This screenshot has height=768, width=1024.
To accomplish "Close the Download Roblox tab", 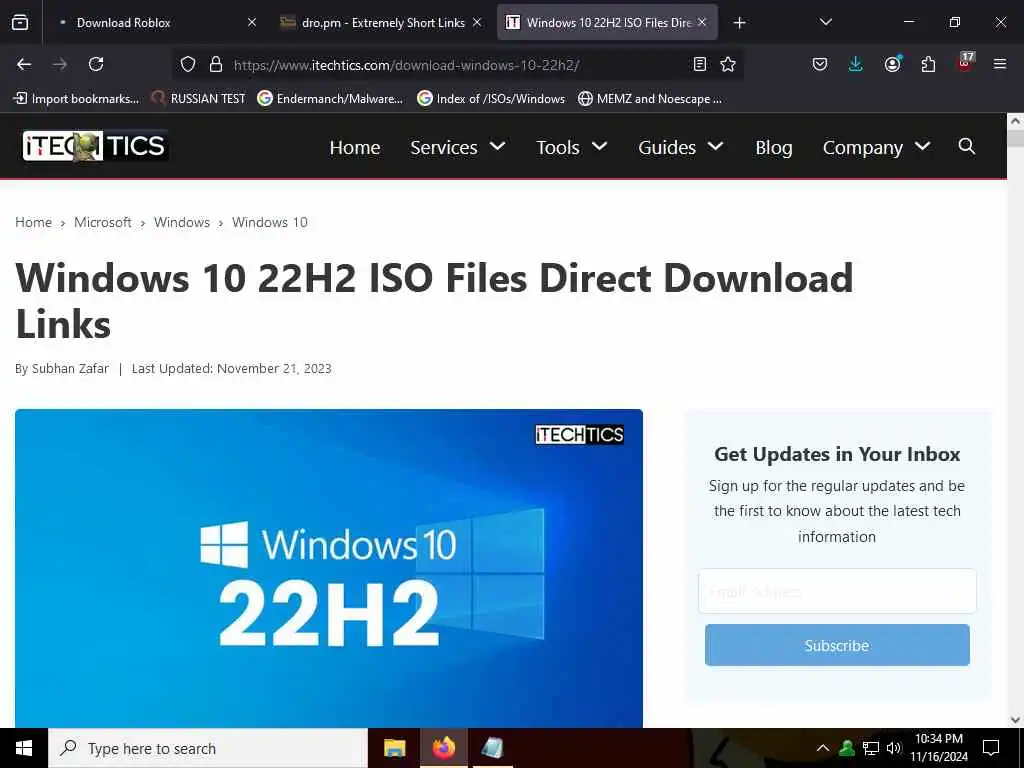I will point(251,23).
